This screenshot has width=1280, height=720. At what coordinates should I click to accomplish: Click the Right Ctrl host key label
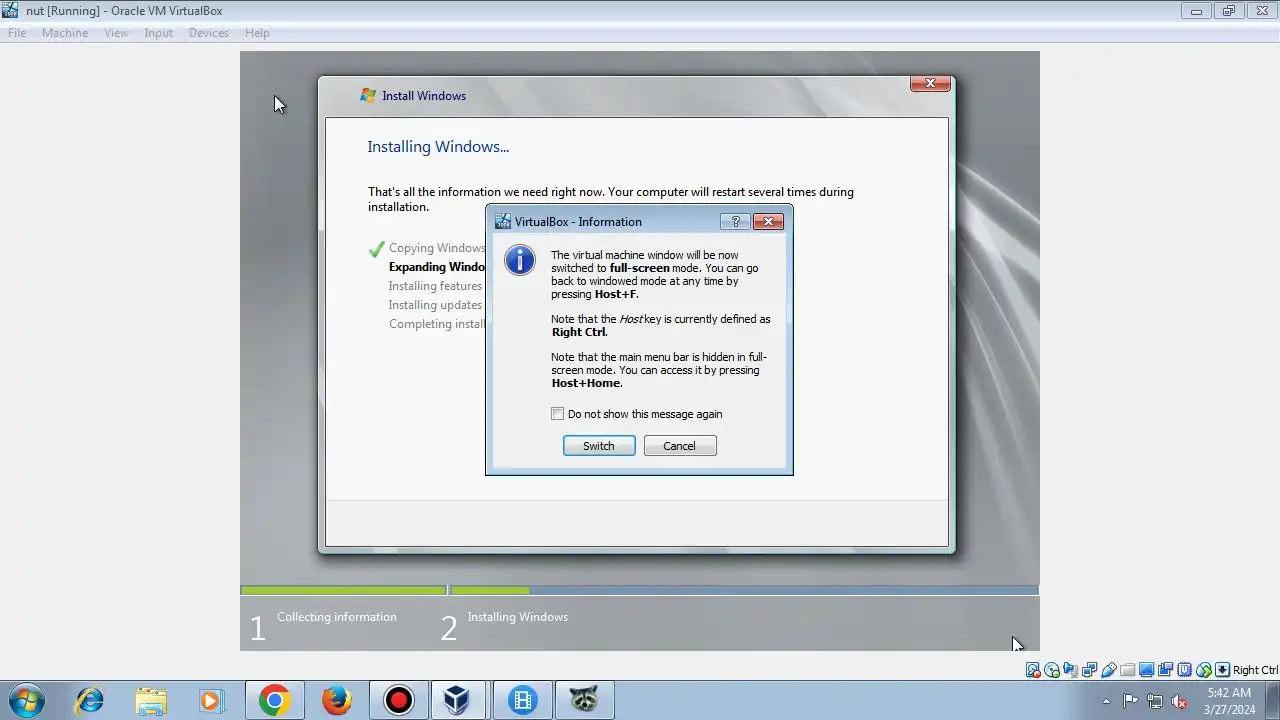tap(1255, 670)
